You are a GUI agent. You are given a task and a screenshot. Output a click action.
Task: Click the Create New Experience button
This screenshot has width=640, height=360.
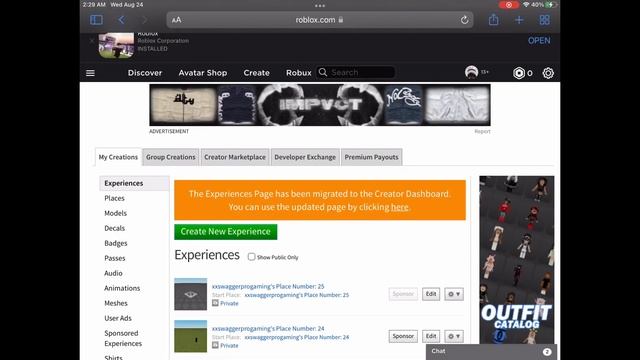226,231
